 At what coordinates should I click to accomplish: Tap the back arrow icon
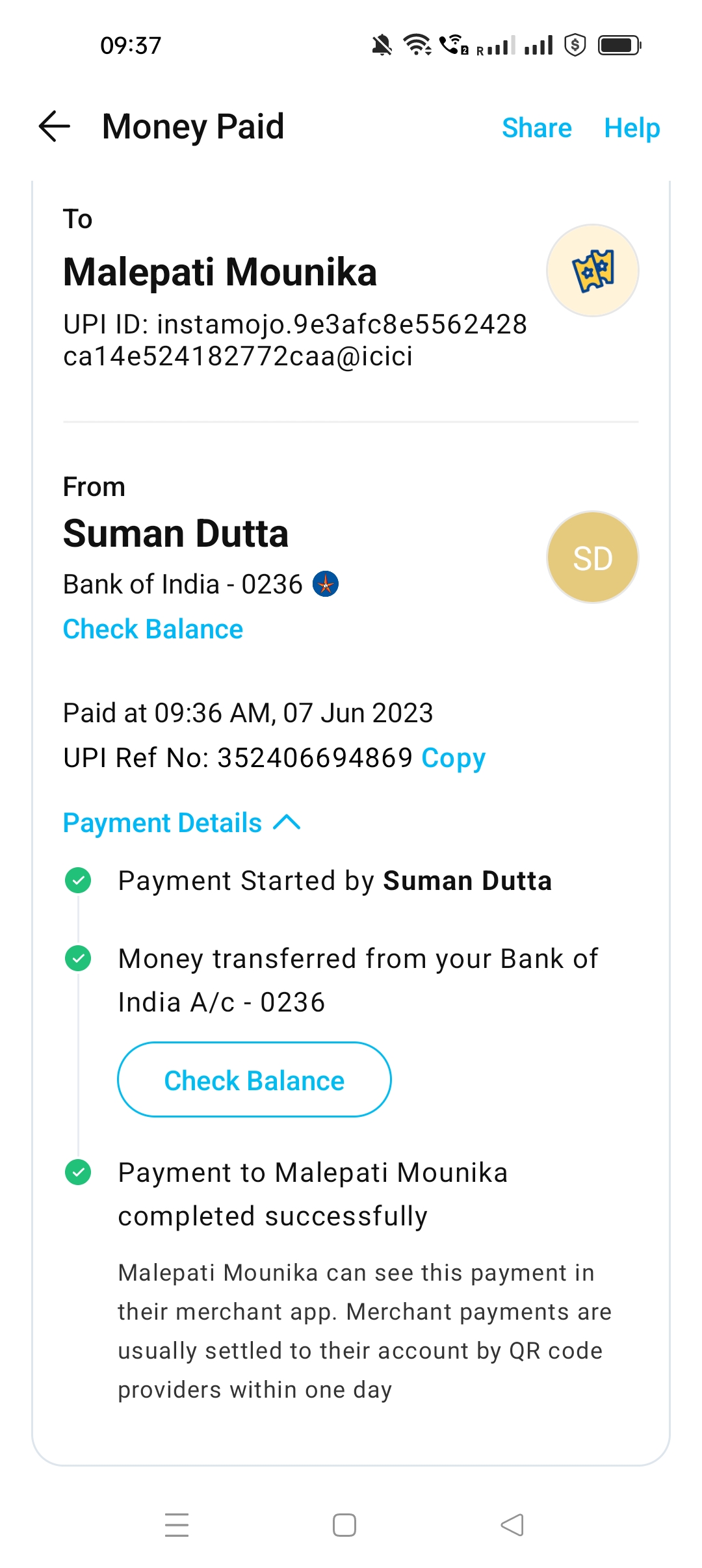coord(55,126)
